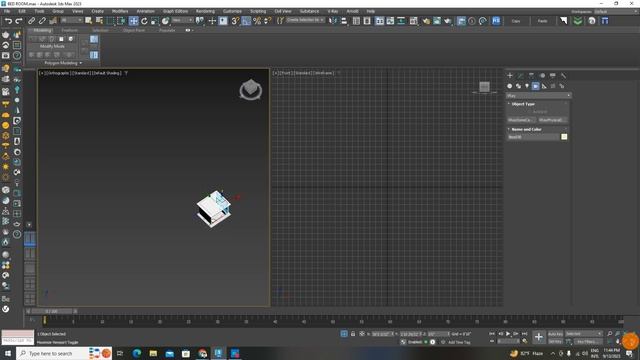Click the Auto Key button
Image resolution: width=640 pixels, height=360 pixels.
tap(555, 334)
